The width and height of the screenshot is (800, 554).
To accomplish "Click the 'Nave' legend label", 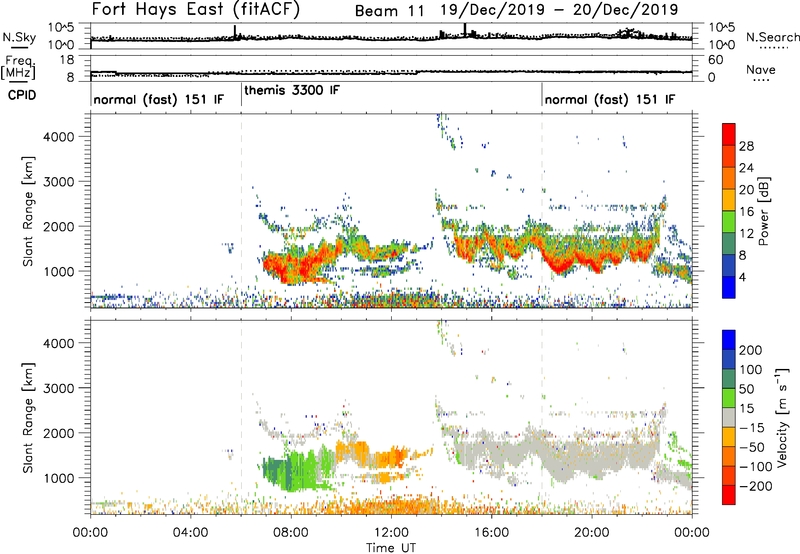I will tap(761, 70).
